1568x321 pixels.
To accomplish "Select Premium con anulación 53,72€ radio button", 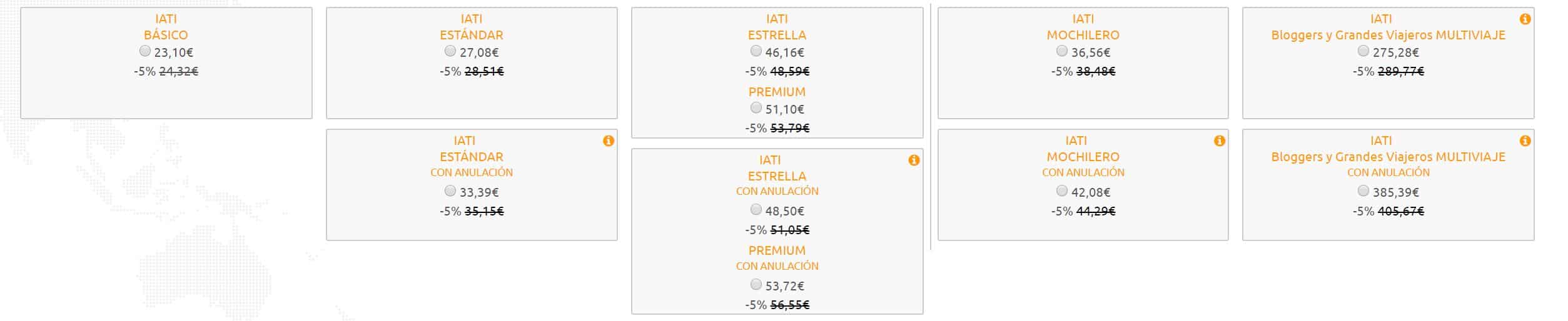I will click(756, 285).
